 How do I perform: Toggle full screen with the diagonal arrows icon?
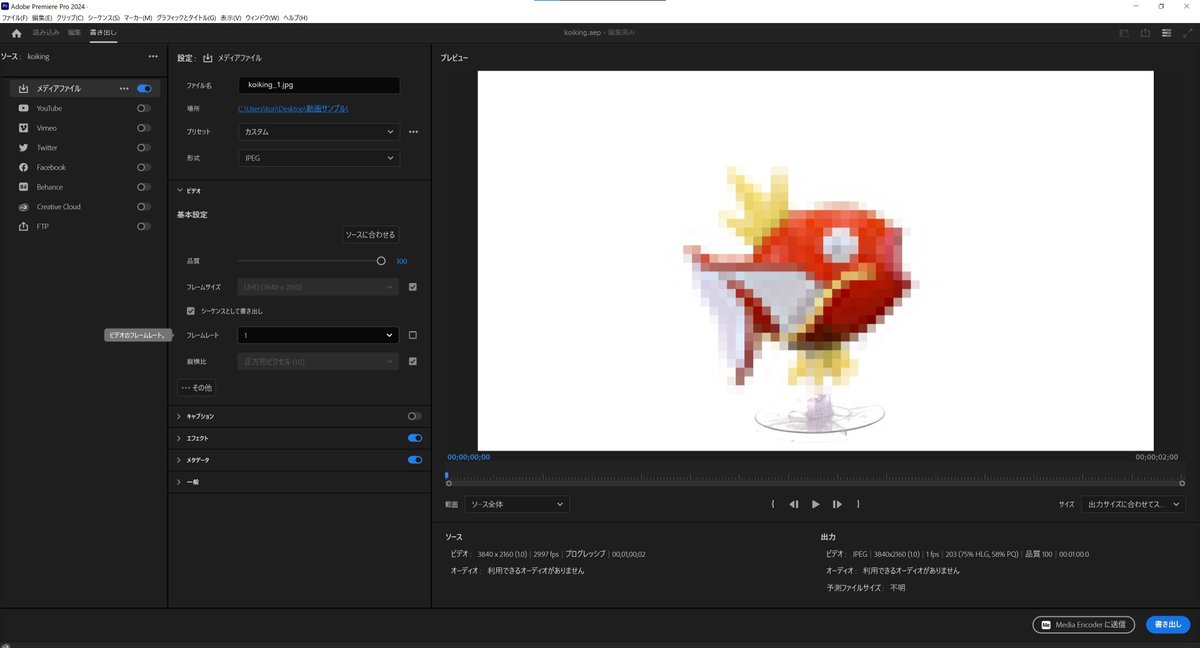coord(1187,33)
